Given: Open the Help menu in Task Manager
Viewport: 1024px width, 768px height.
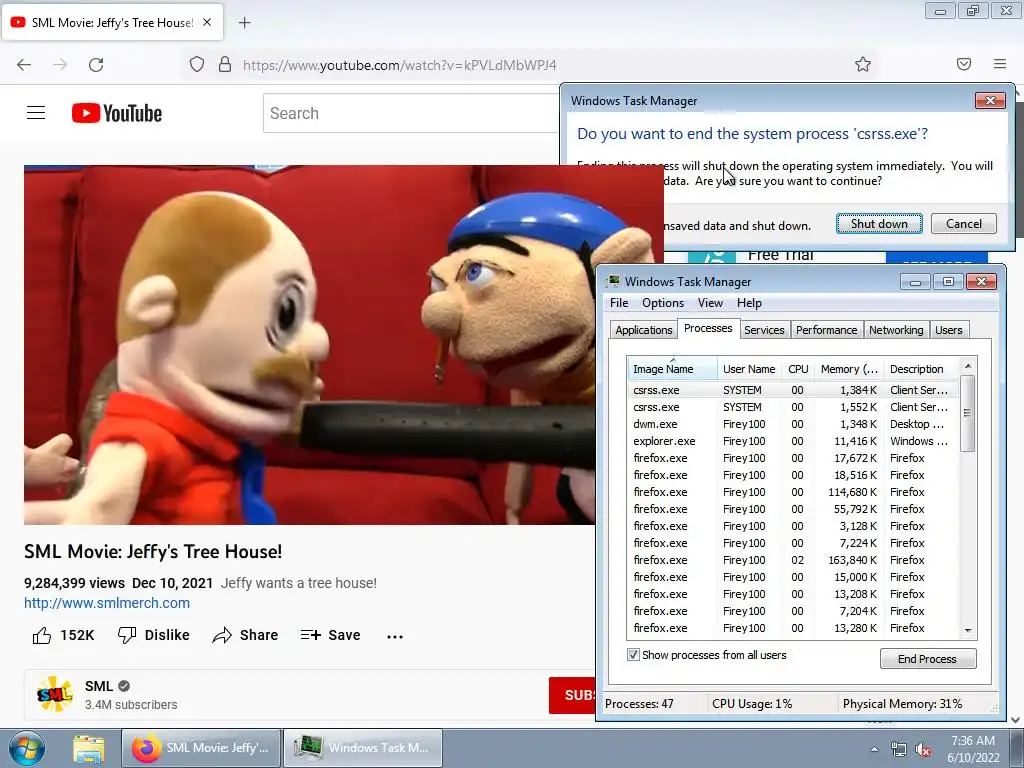Looking at the screenshot, I should point(749,303).
